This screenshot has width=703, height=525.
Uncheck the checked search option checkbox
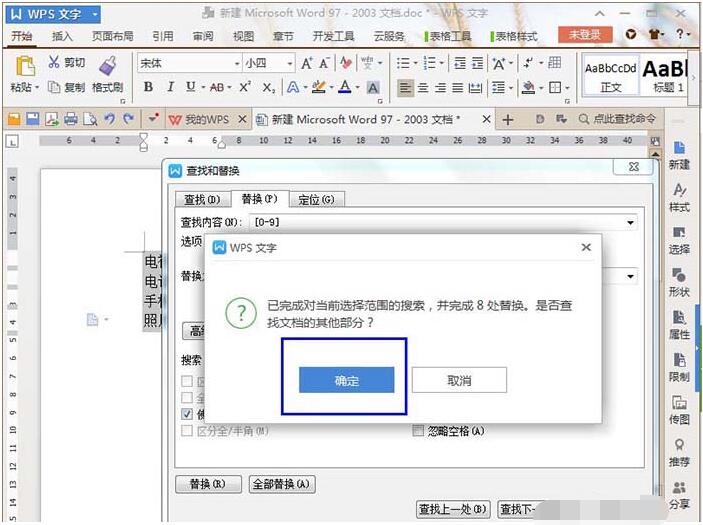(x=187, y=414)
